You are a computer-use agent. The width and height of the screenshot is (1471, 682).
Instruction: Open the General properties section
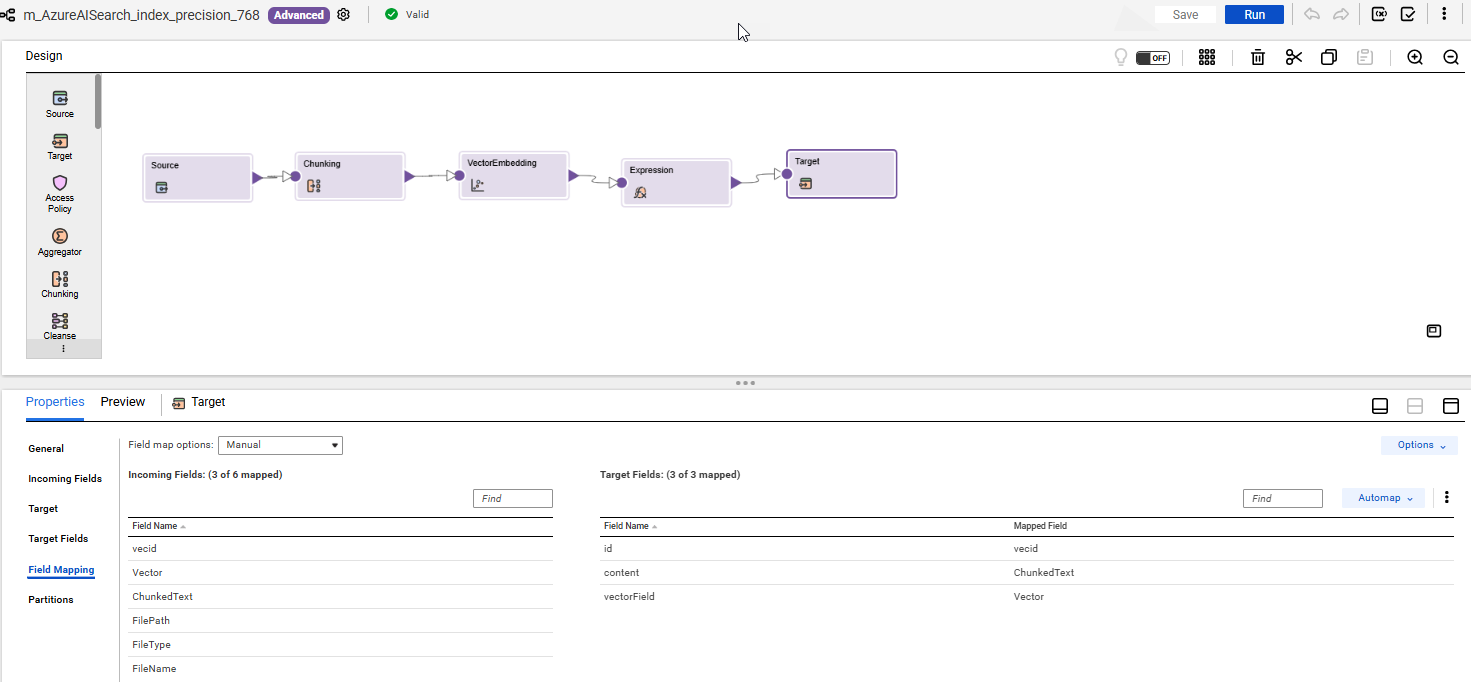tap(46, 449)
